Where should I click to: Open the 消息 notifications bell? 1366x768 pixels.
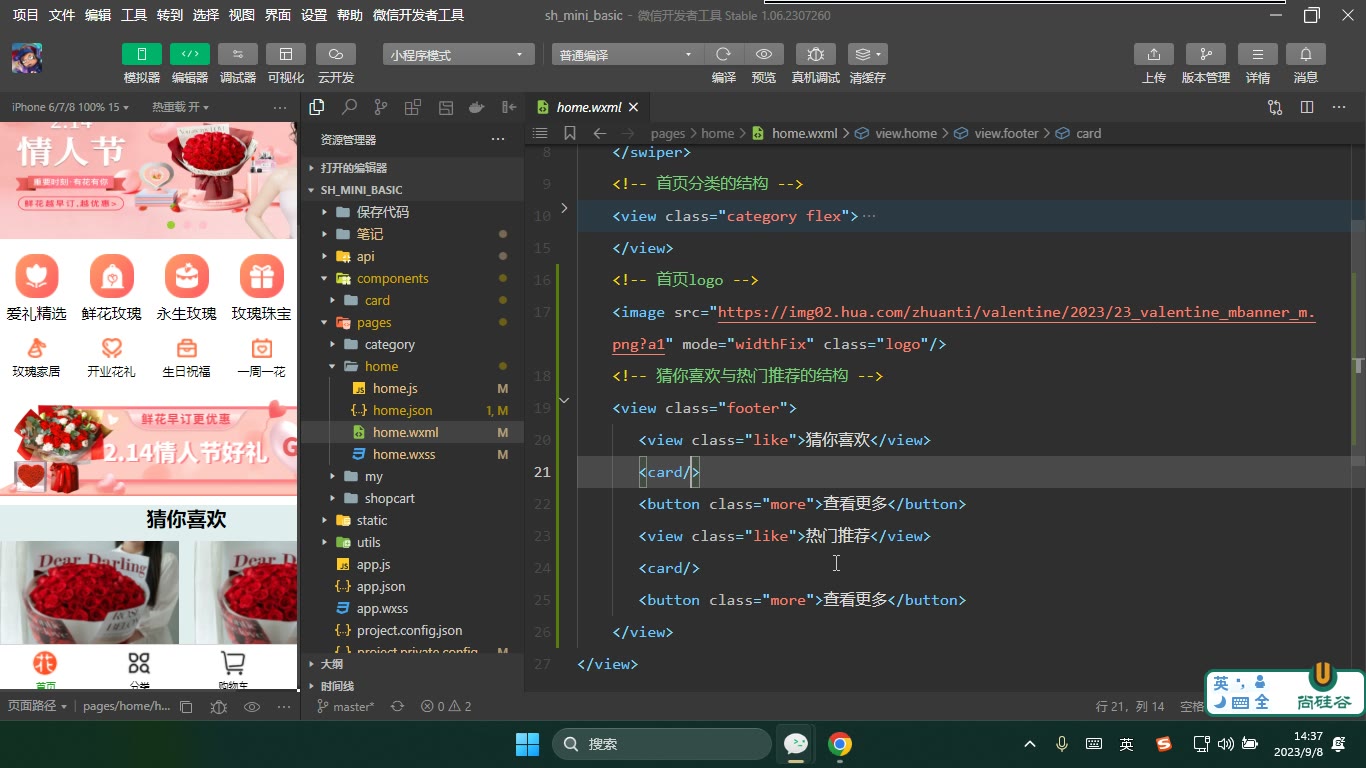coord(1306,54)
